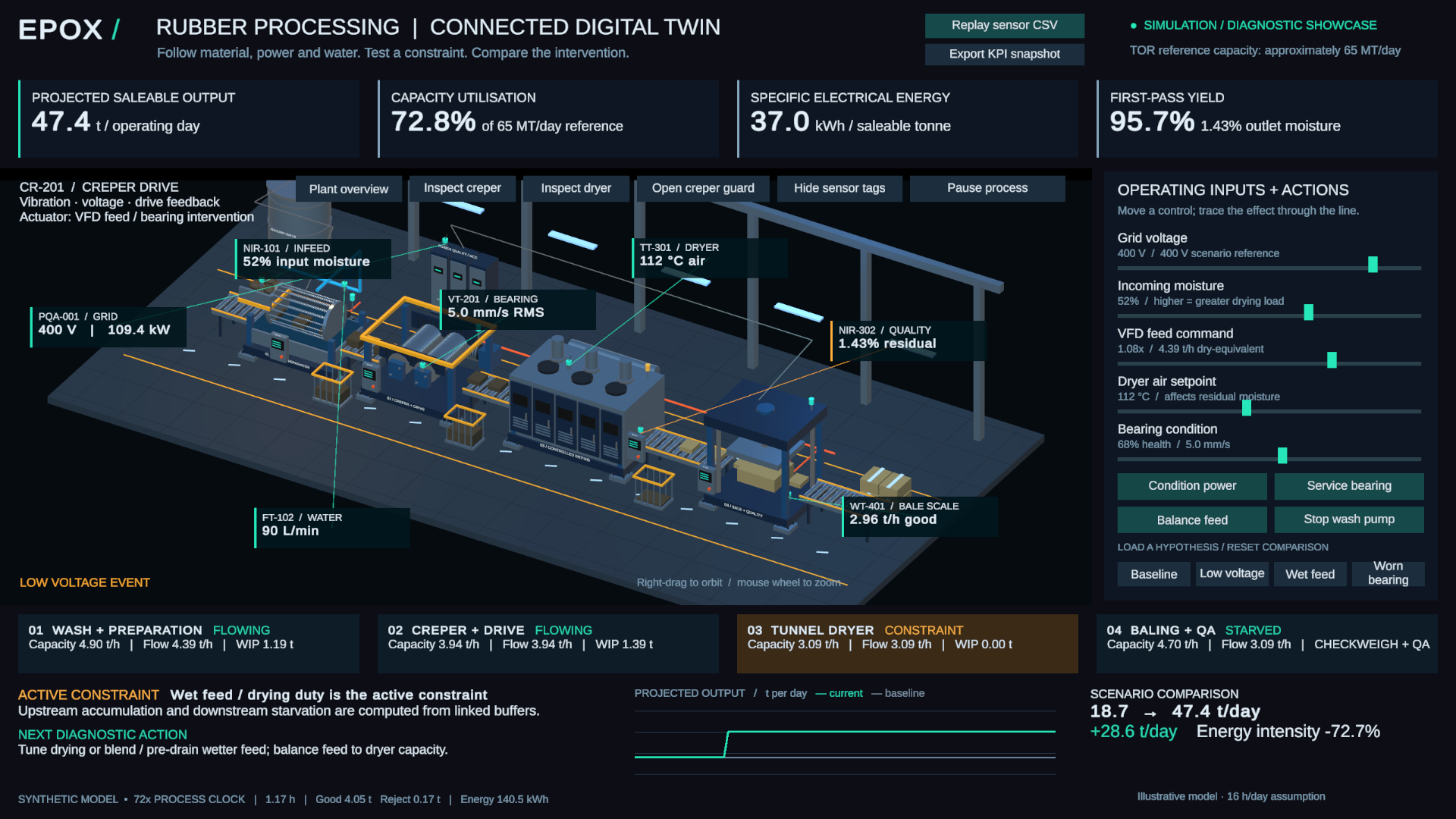
Task: Open 03 Tunnel Dryer constraint card
Action: click(908, 644)
